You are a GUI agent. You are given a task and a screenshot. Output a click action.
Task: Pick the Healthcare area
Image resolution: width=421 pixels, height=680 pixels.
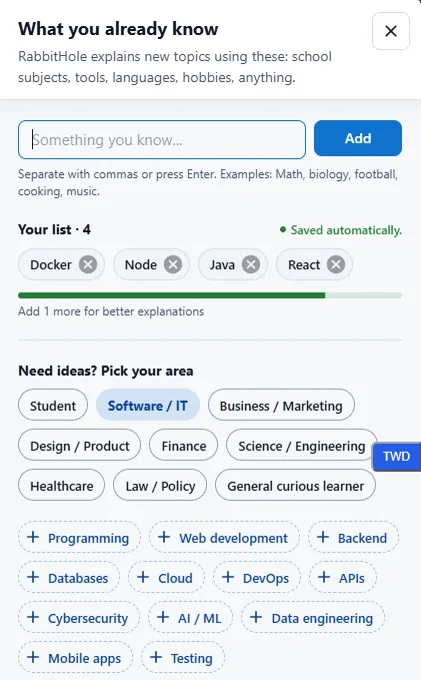(x=61, y=486)
